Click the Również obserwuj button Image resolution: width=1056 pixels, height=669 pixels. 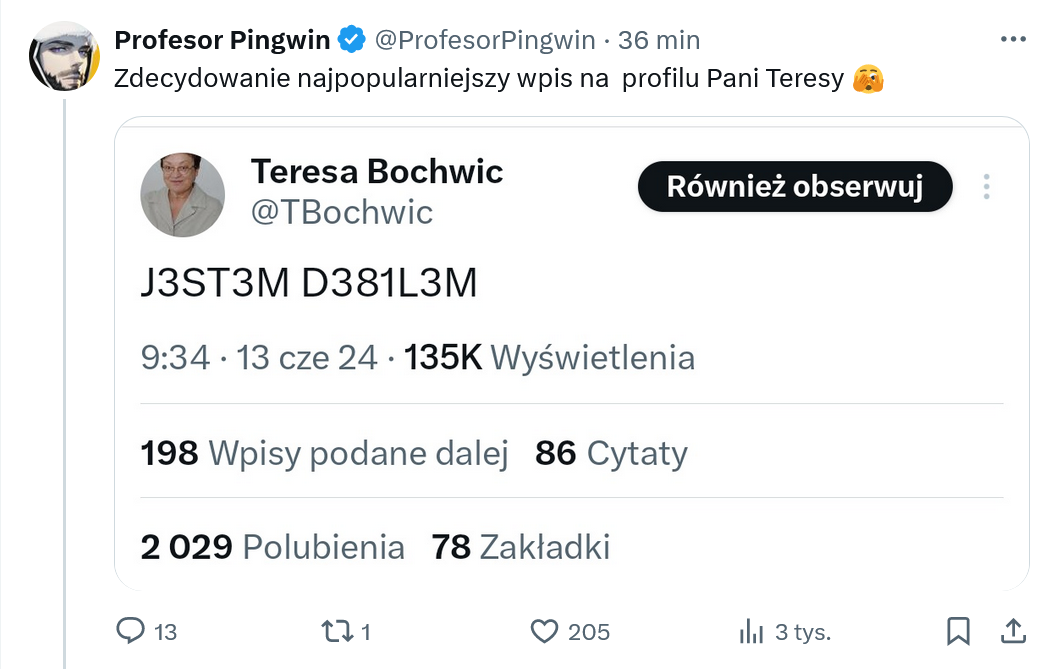click(x=795, y=187)
